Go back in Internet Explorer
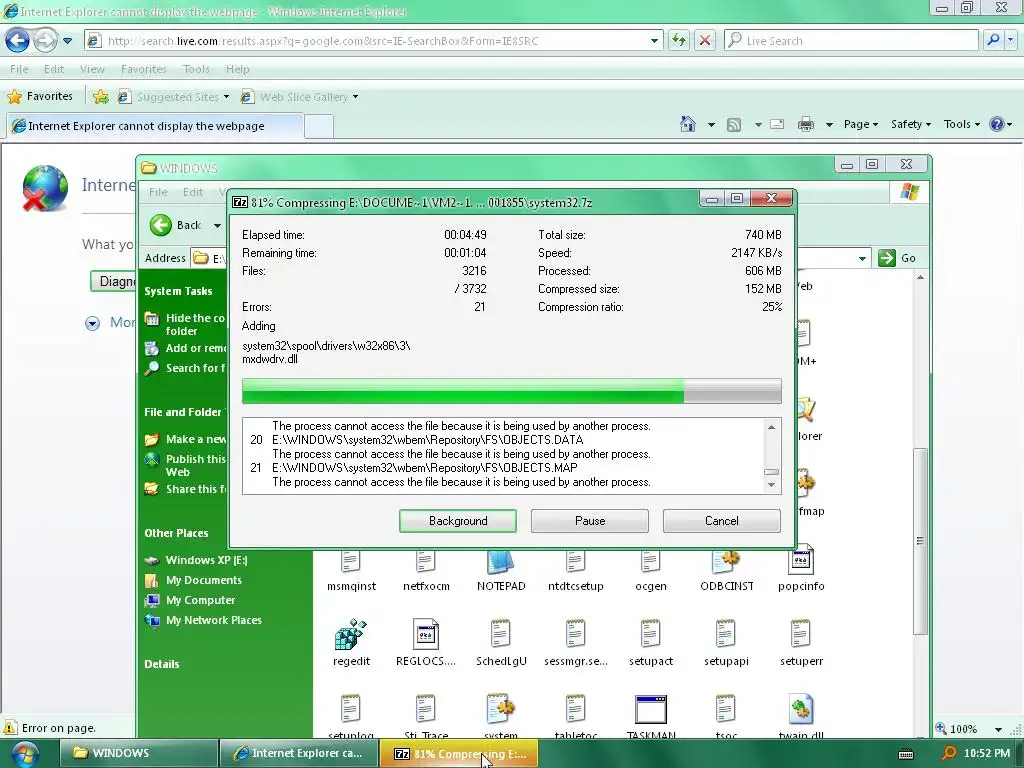The width and height of the screenshot is (1024, 768). click(18, 40)
